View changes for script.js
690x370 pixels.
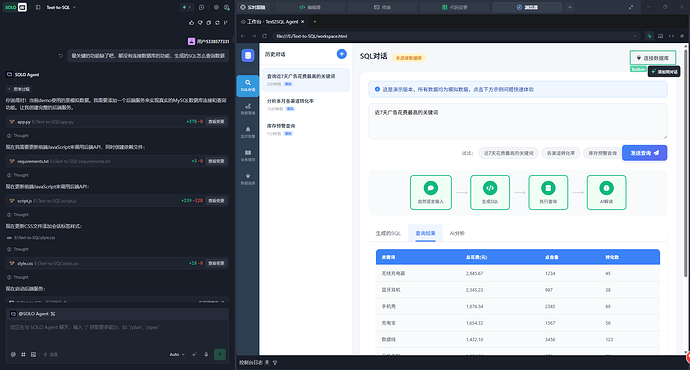pos(216,201)
